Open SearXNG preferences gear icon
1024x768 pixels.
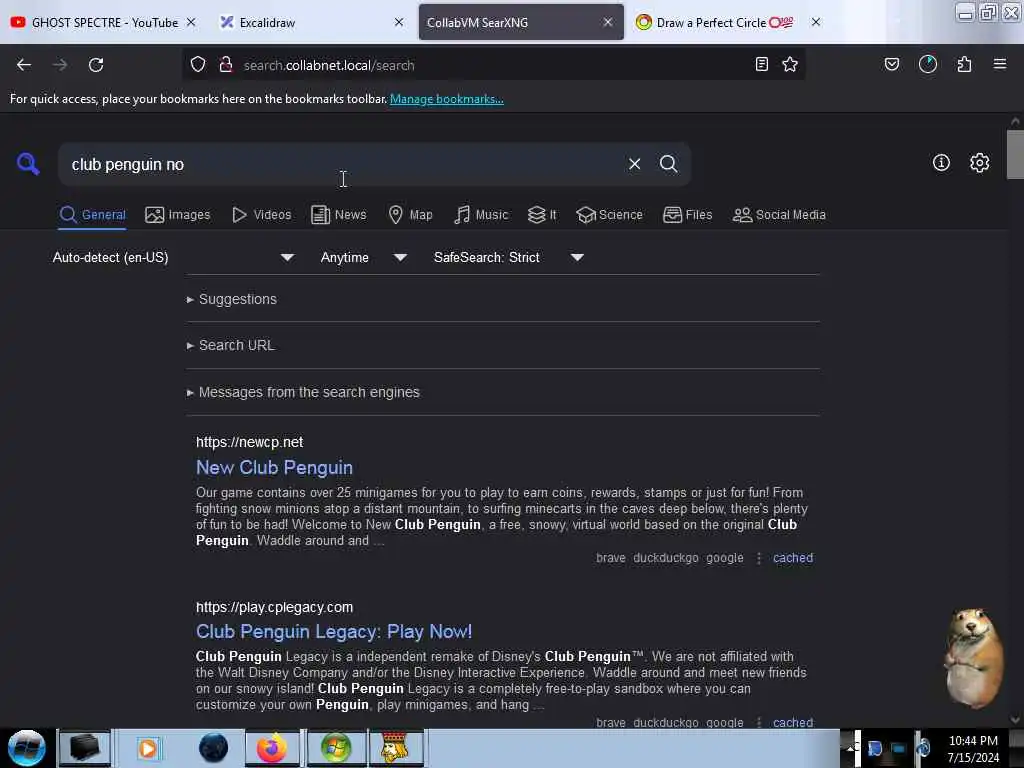[979, 163]
